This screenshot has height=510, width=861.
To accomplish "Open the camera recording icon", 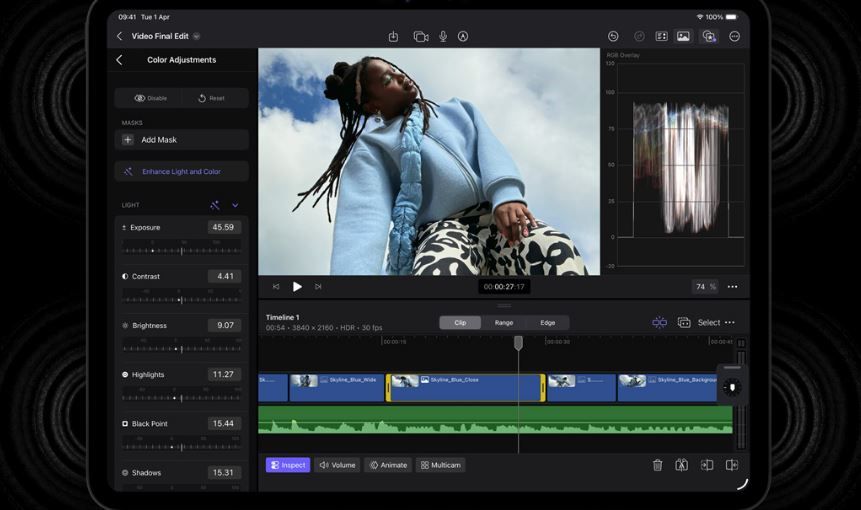I will pyautogui.click(x=420, y=36).
